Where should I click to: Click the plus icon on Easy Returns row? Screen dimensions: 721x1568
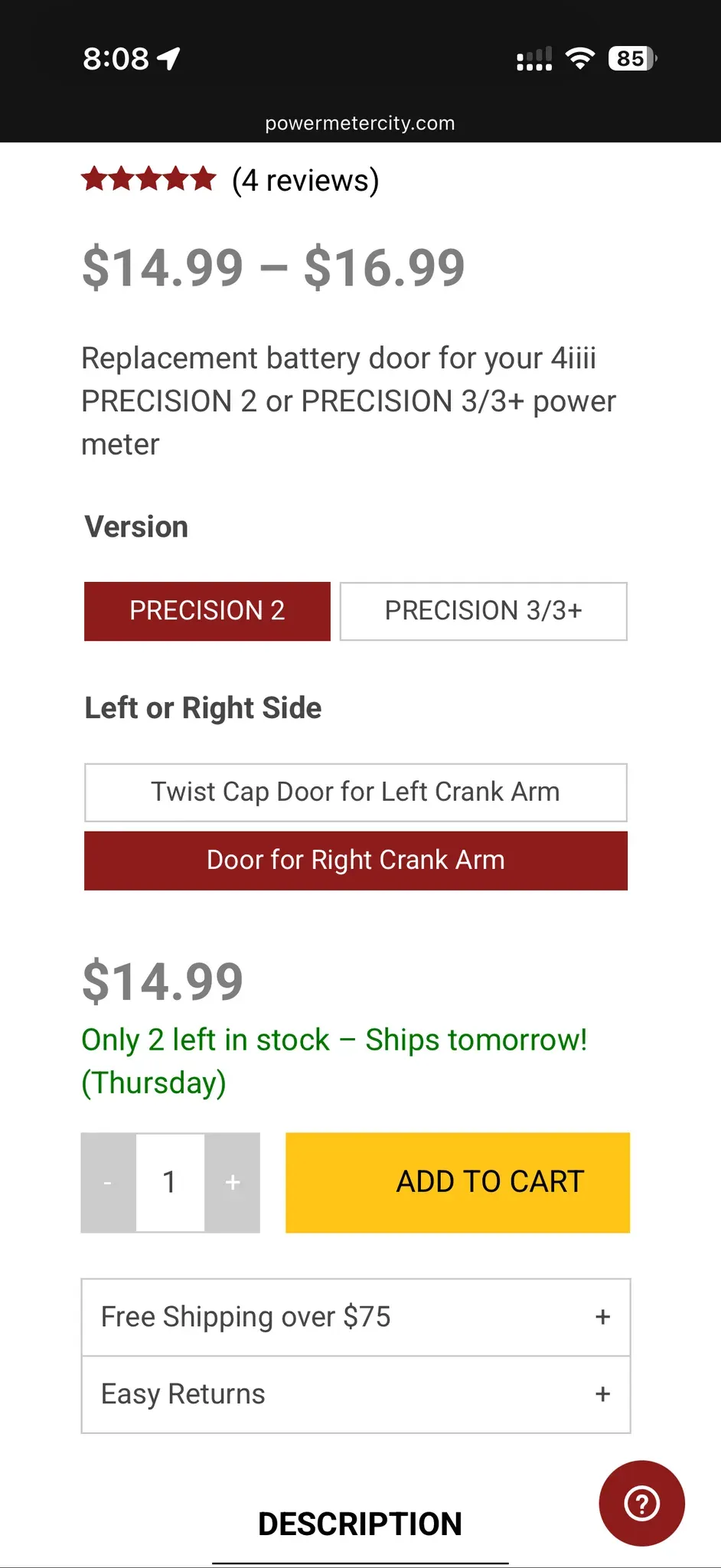tap(602, 1394)
